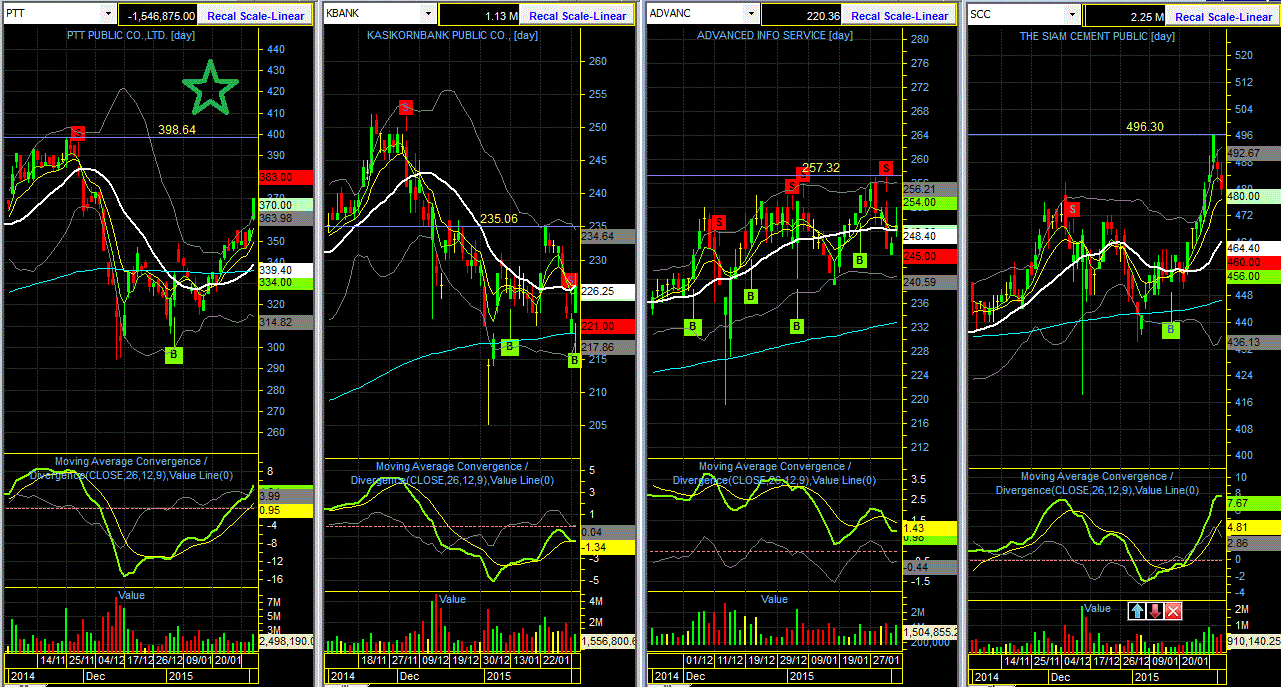Click the 235.06 level label on KBANK chart
The width and height of the screenshot is (1281, 687).
(499, 218)
